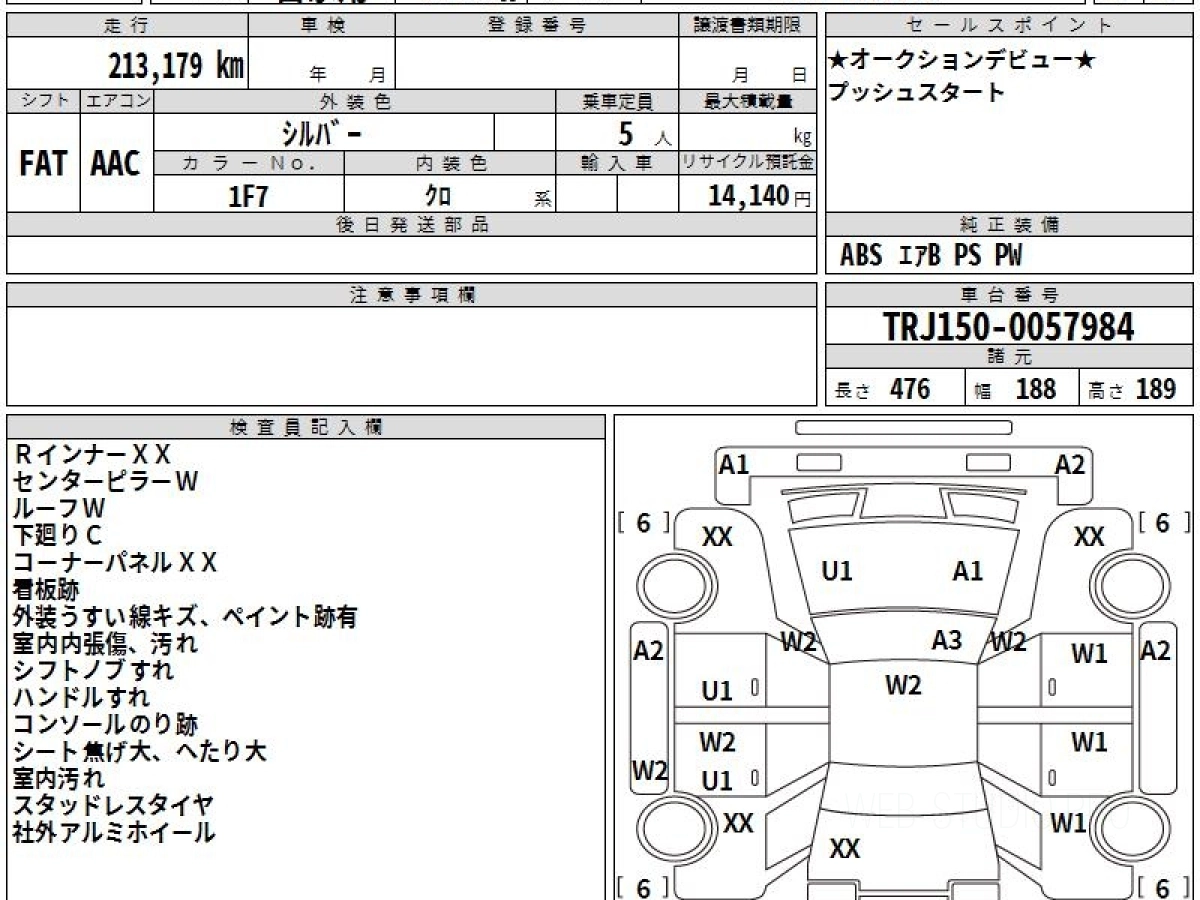Viewport: 1200px width, 900px height.
Task: Click the ルーフW inspector note
Action: (x=59, y=509)
